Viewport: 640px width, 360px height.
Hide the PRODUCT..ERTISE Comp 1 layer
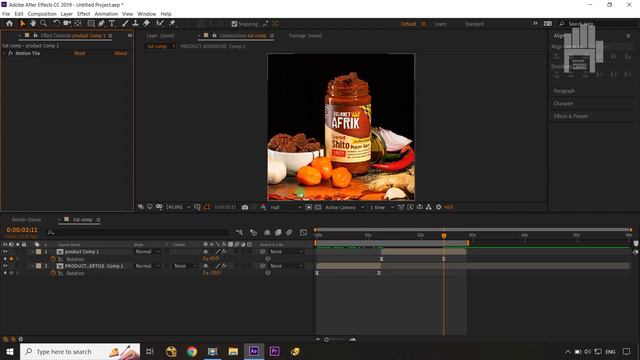5,266
